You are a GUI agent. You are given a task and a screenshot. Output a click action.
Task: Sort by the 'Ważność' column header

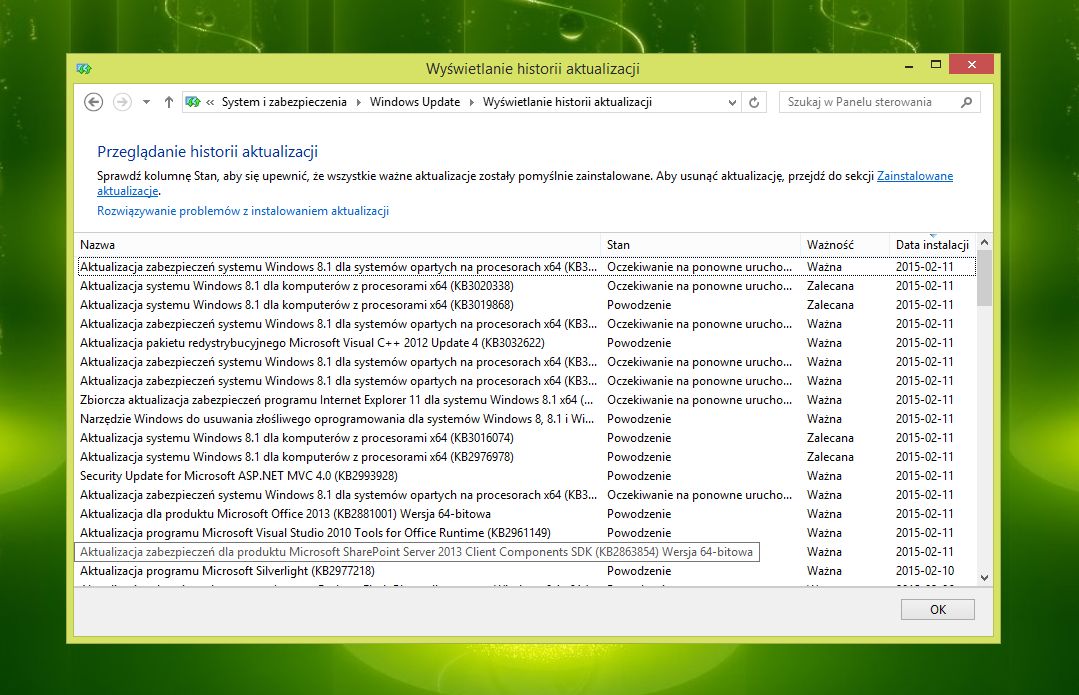(844, 244)
